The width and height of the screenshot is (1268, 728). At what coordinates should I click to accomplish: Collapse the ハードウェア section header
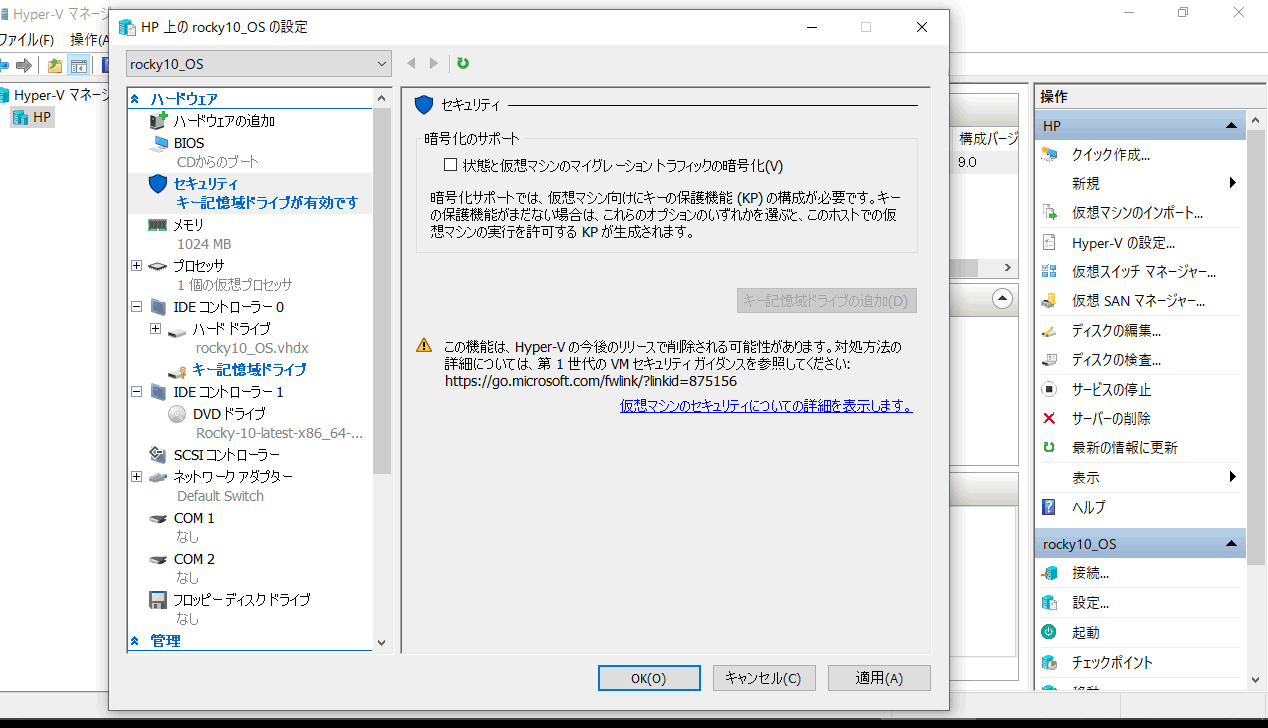pyautogui.click(x=135, y=99)
